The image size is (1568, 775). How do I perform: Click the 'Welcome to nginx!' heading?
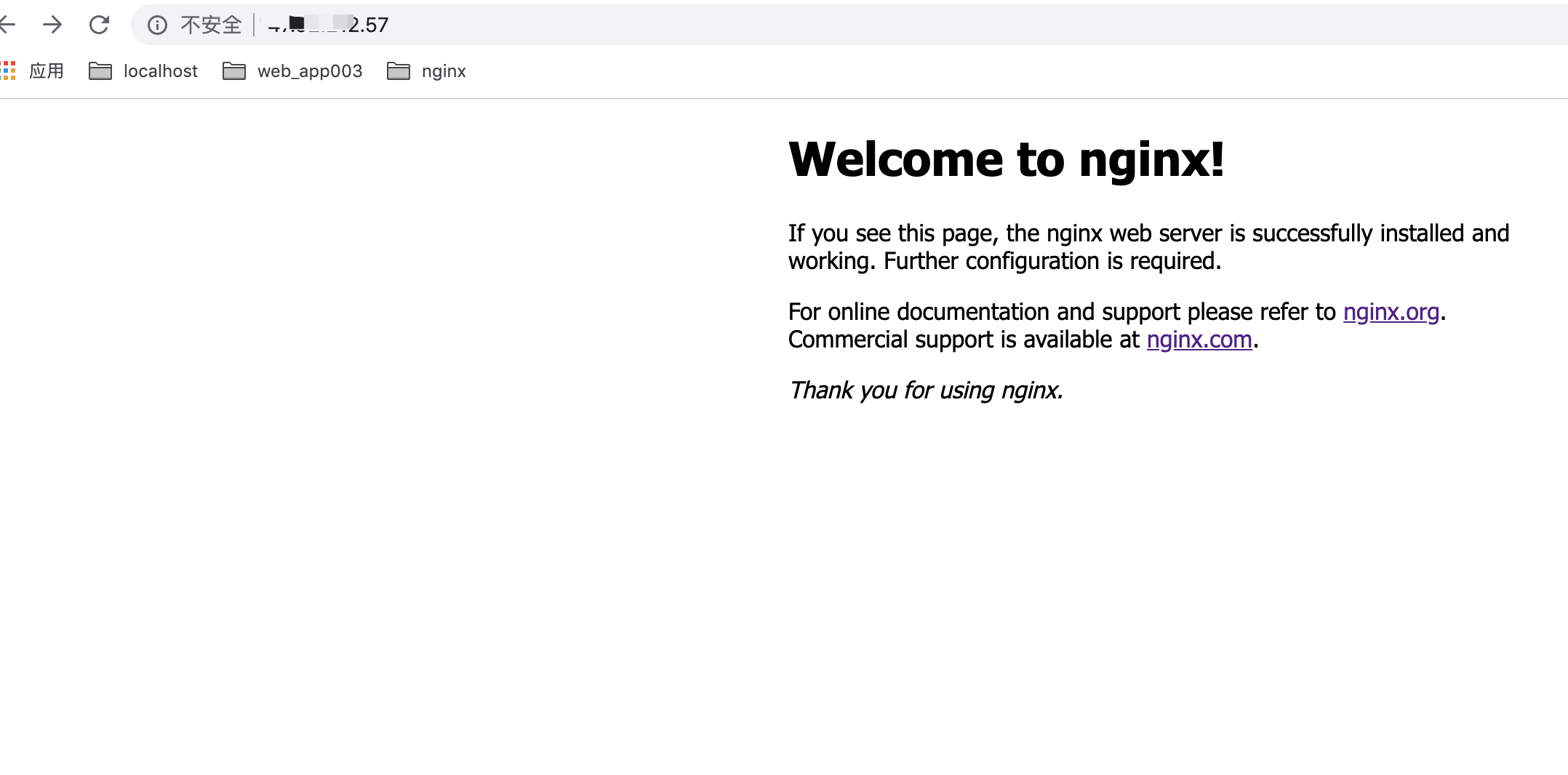tap(1007, 159)
